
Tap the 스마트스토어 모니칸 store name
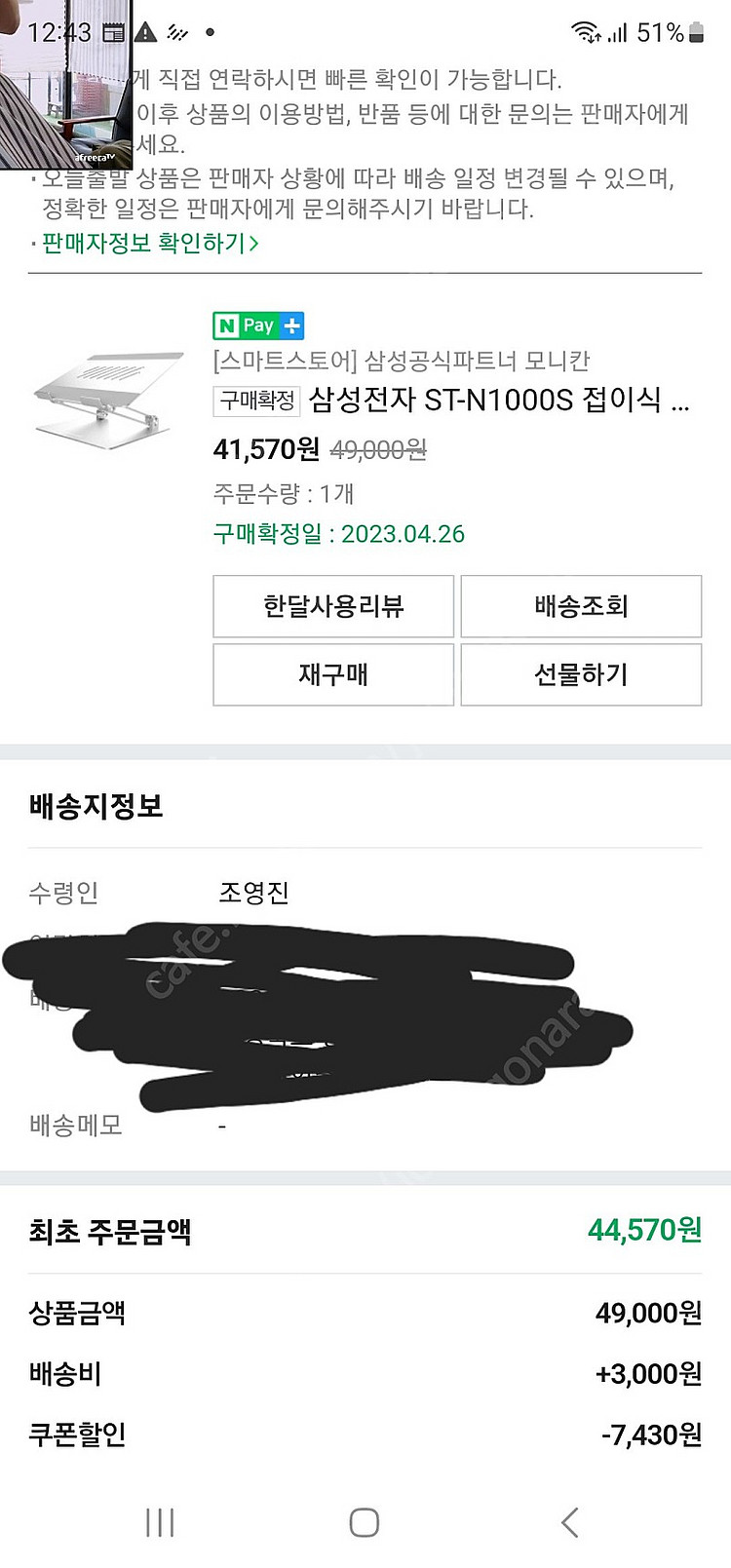[x=402, y=361]
